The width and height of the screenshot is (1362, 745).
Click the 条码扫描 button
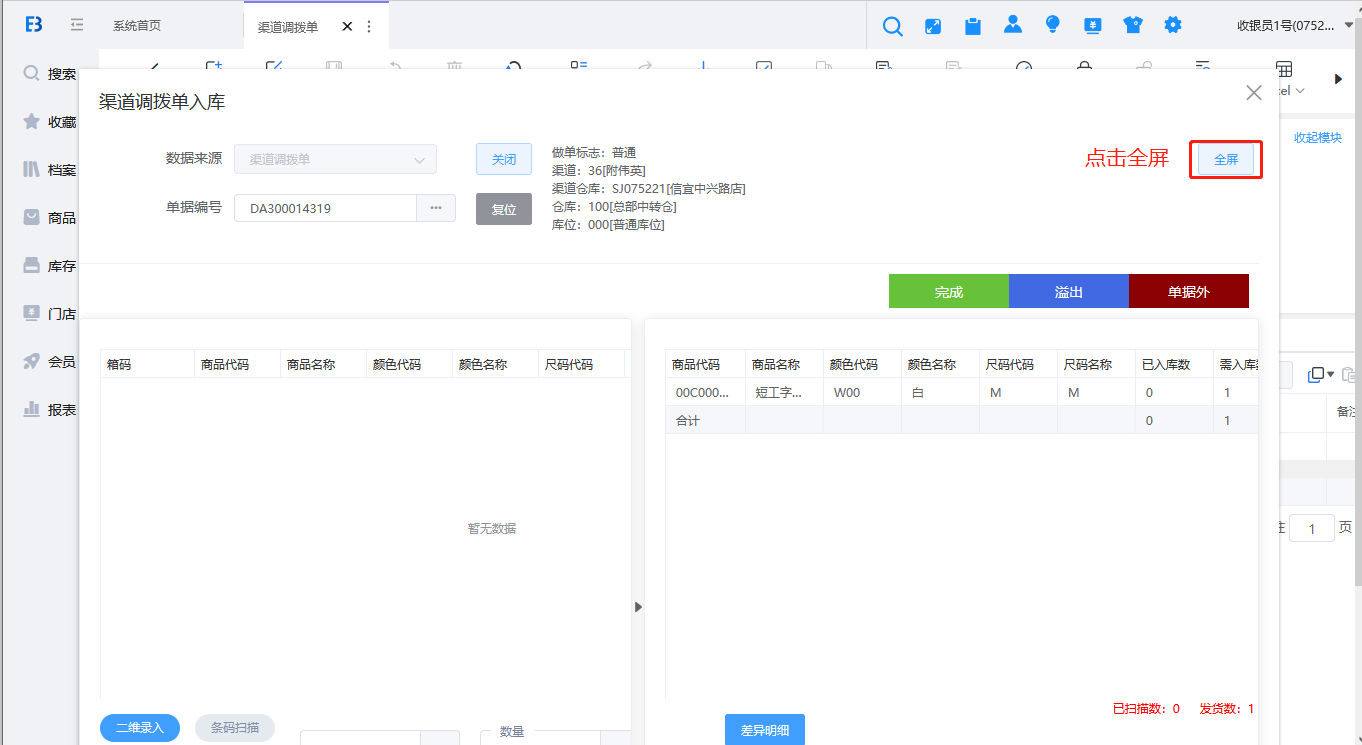(235, 728)
